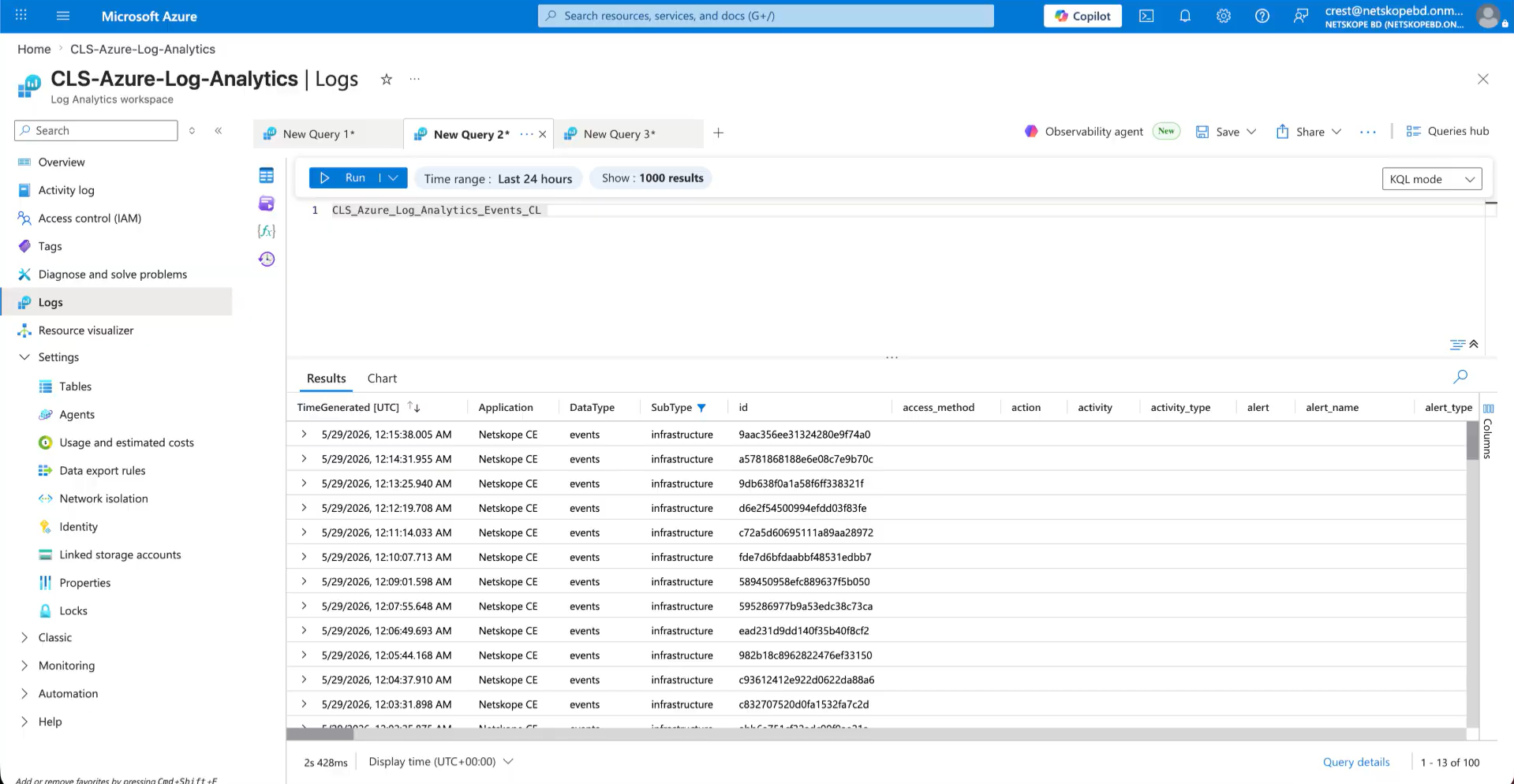
Task: Go to the Home breadcrumb
Action: pyautogui.click(x=34, y=49)
